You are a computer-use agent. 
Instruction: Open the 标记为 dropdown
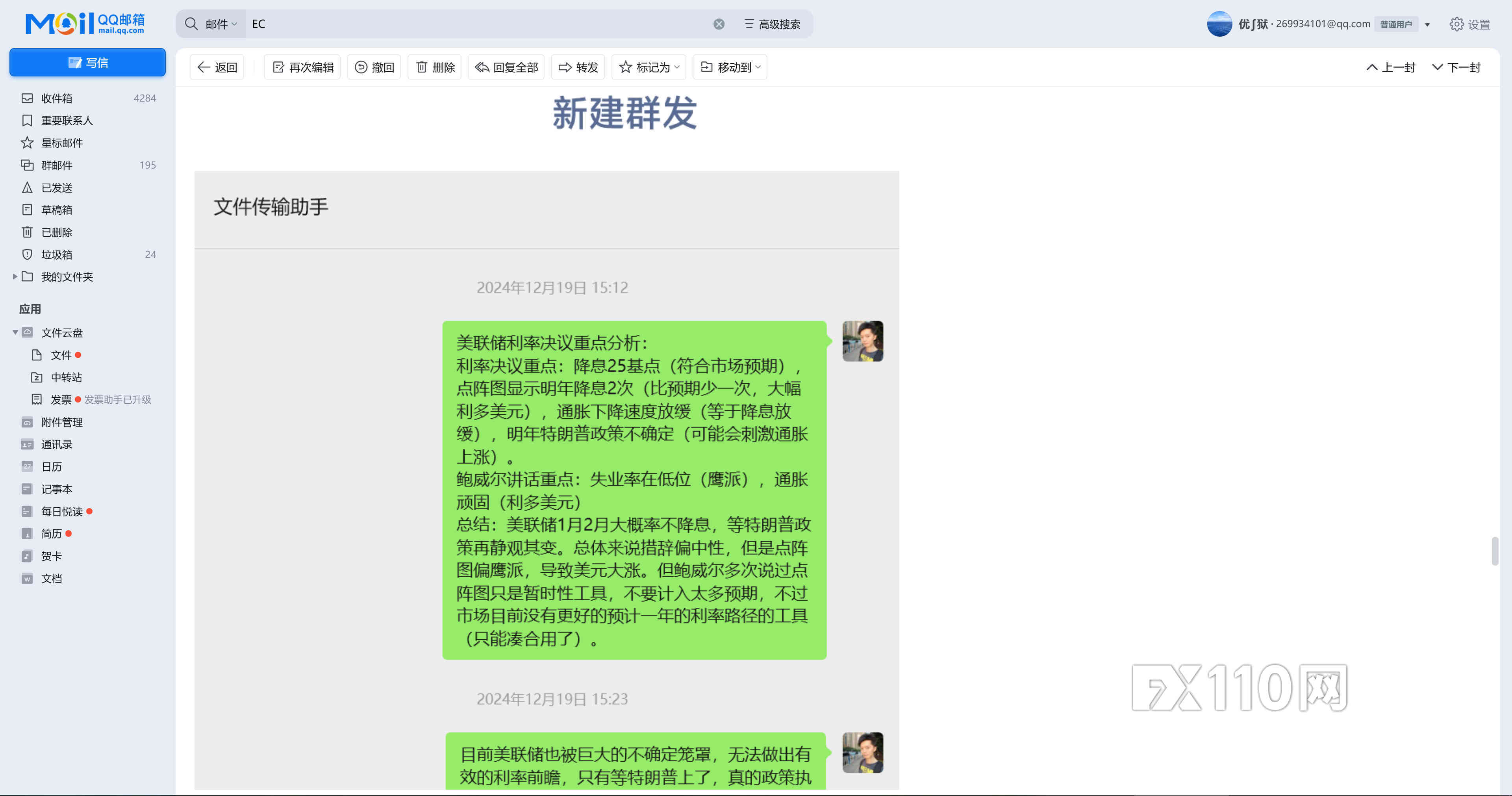649,67
